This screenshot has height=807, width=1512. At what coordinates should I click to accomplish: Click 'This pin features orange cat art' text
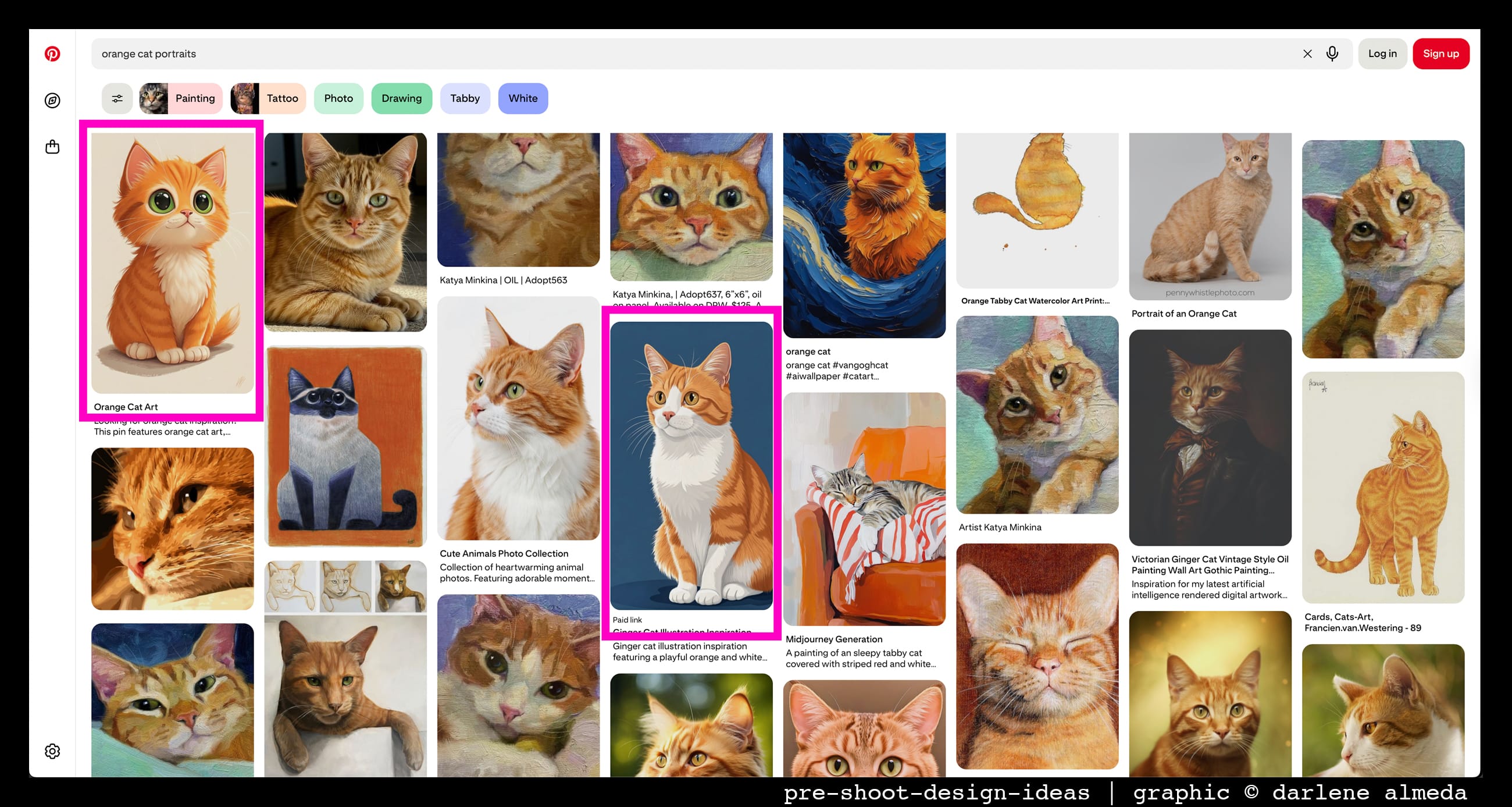[x=162, y=432]
